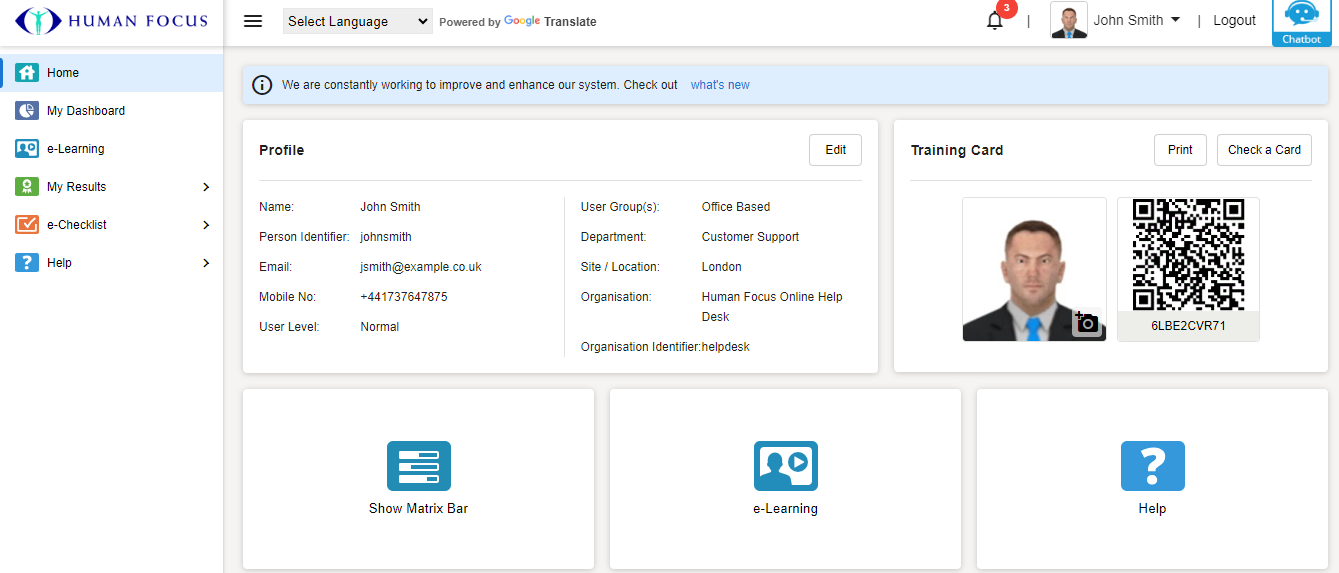1339x573 pixels.
Task: Click the hamburger menu icon
Action: coord(253,21)
